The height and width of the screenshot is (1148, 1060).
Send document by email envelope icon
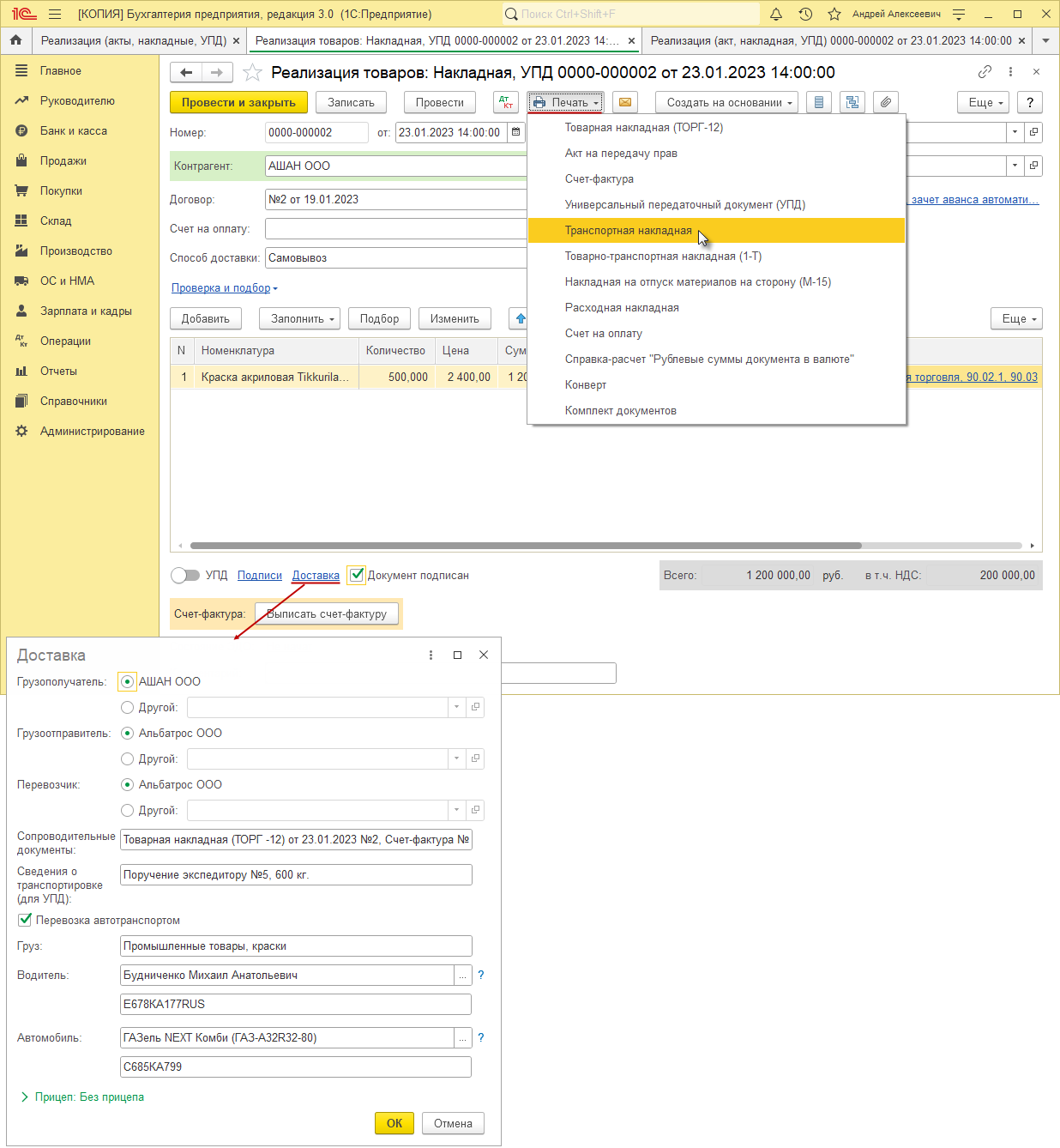[625, 102]
